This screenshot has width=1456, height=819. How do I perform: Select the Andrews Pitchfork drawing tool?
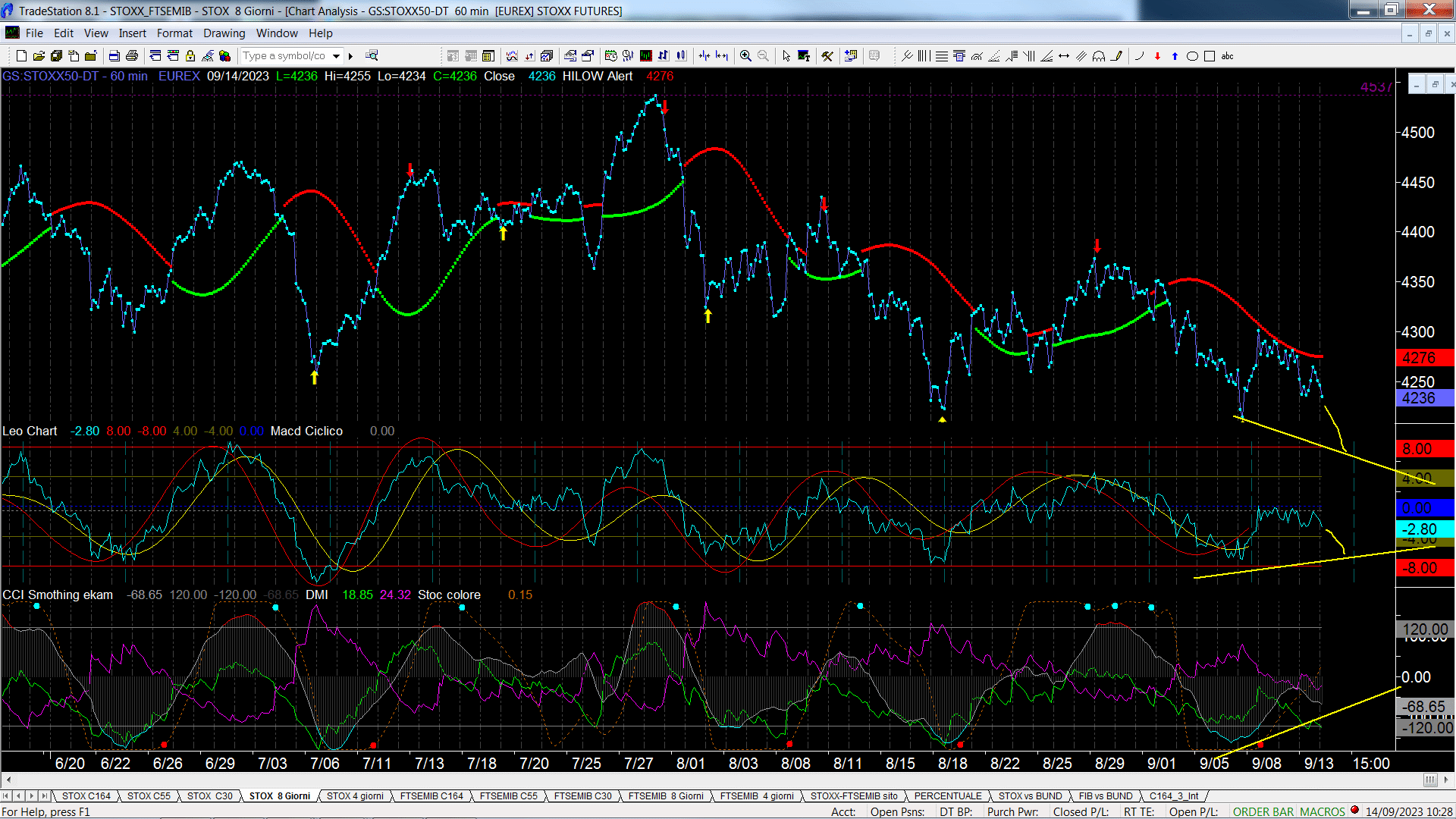click(x=907, y=56)
